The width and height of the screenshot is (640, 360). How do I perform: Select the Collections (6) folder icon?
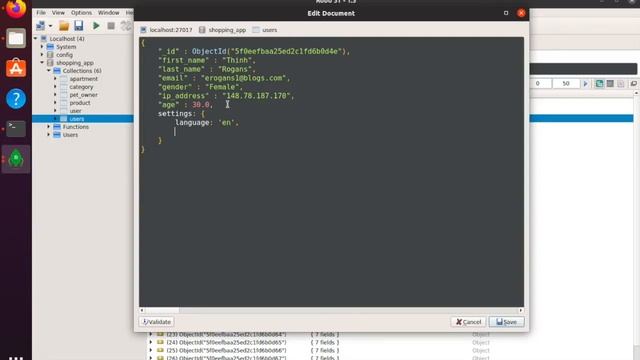[57, 71]
